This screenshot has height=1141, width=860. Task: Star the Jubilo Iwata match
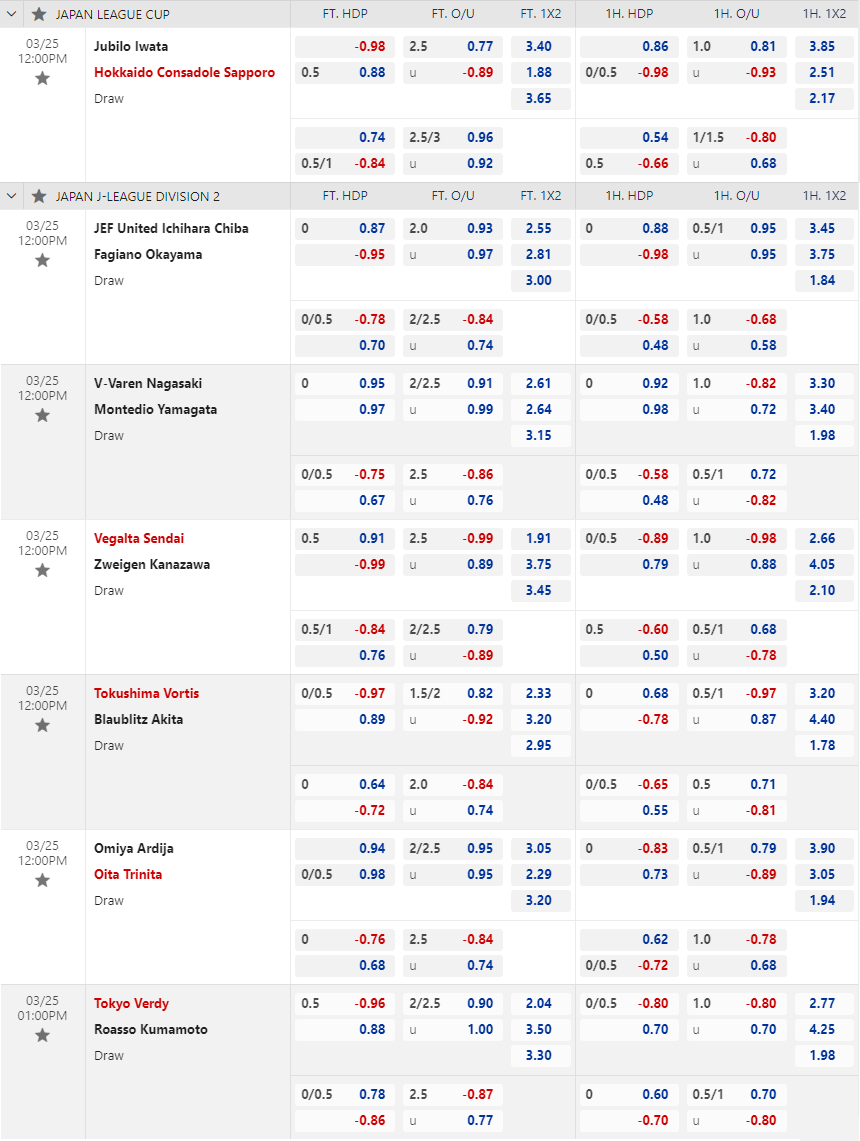coord(42,78)
